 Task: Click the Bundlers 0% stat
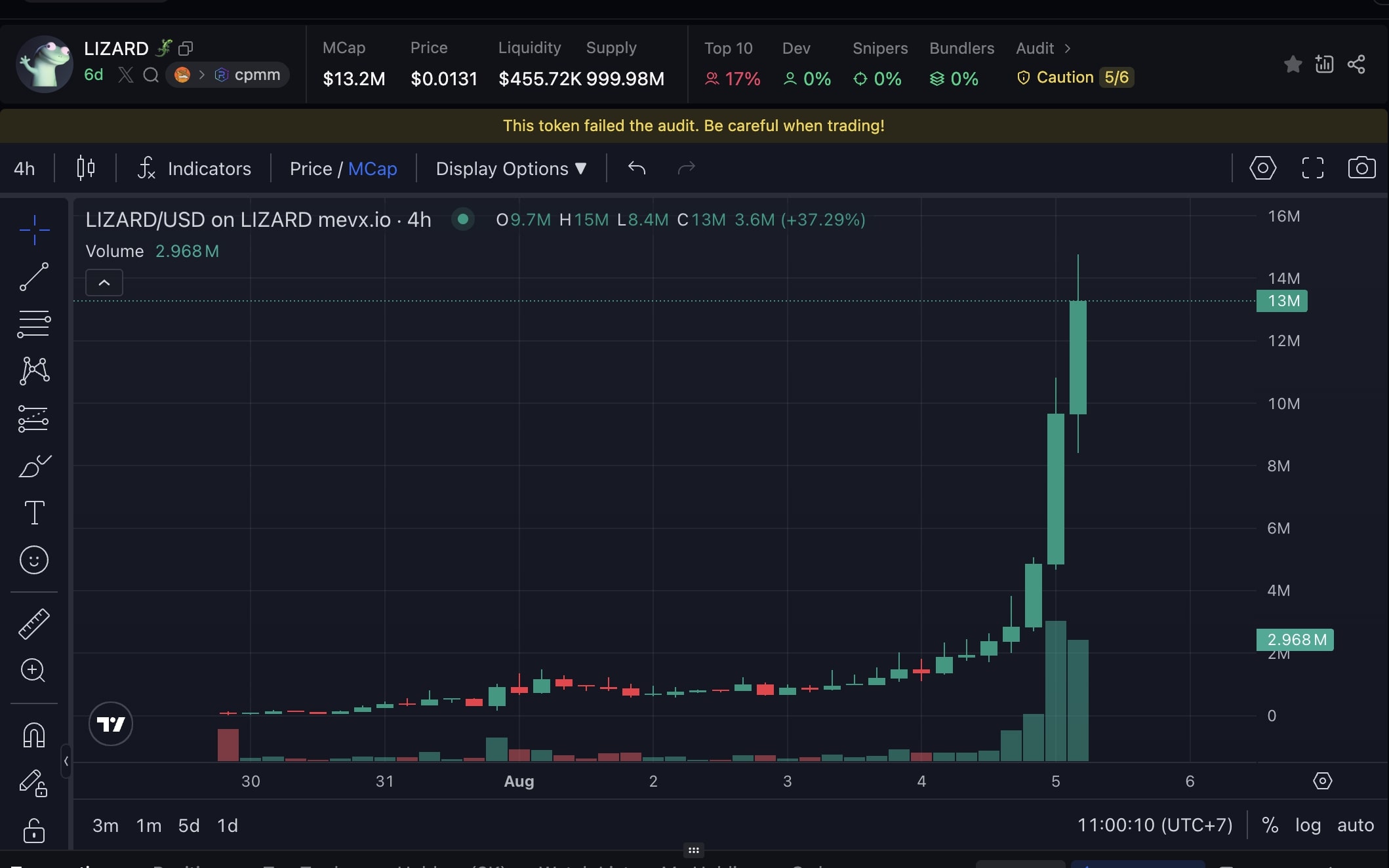(x=961, y=64)
